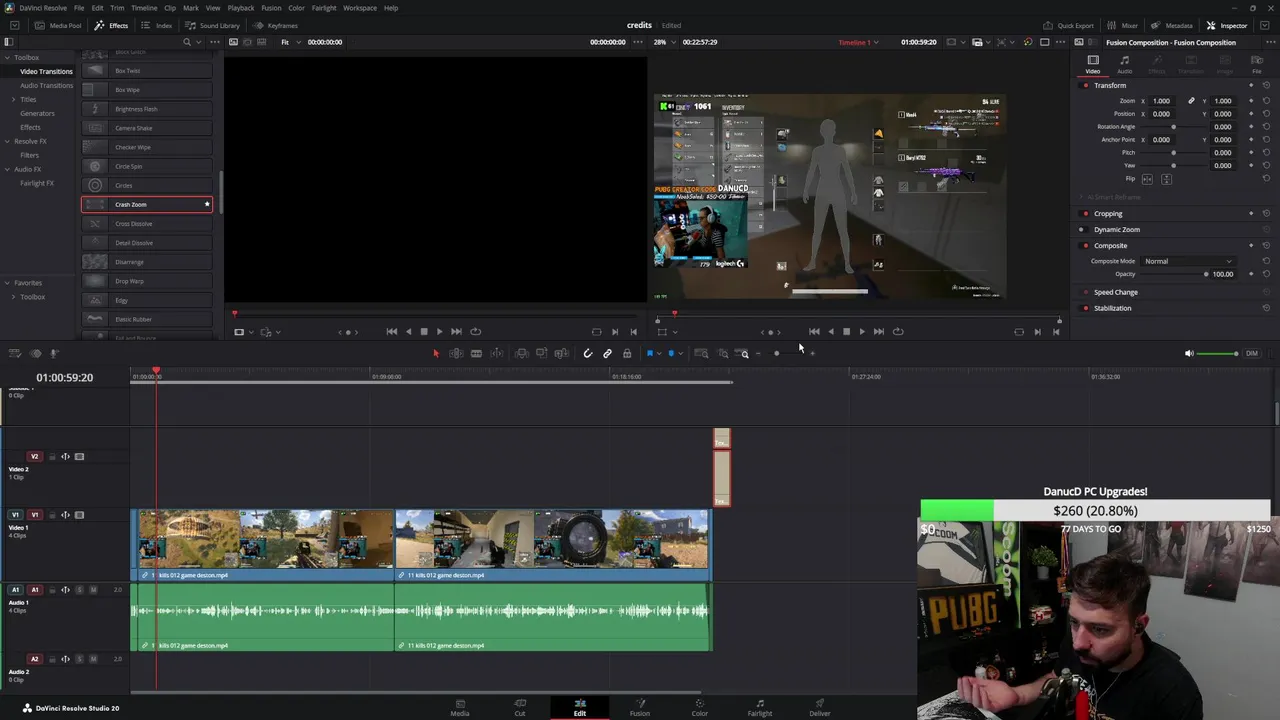This screenshot has height=720, width=1280.
Task: Adjust the monitor volume slider
Action: 1218,353
